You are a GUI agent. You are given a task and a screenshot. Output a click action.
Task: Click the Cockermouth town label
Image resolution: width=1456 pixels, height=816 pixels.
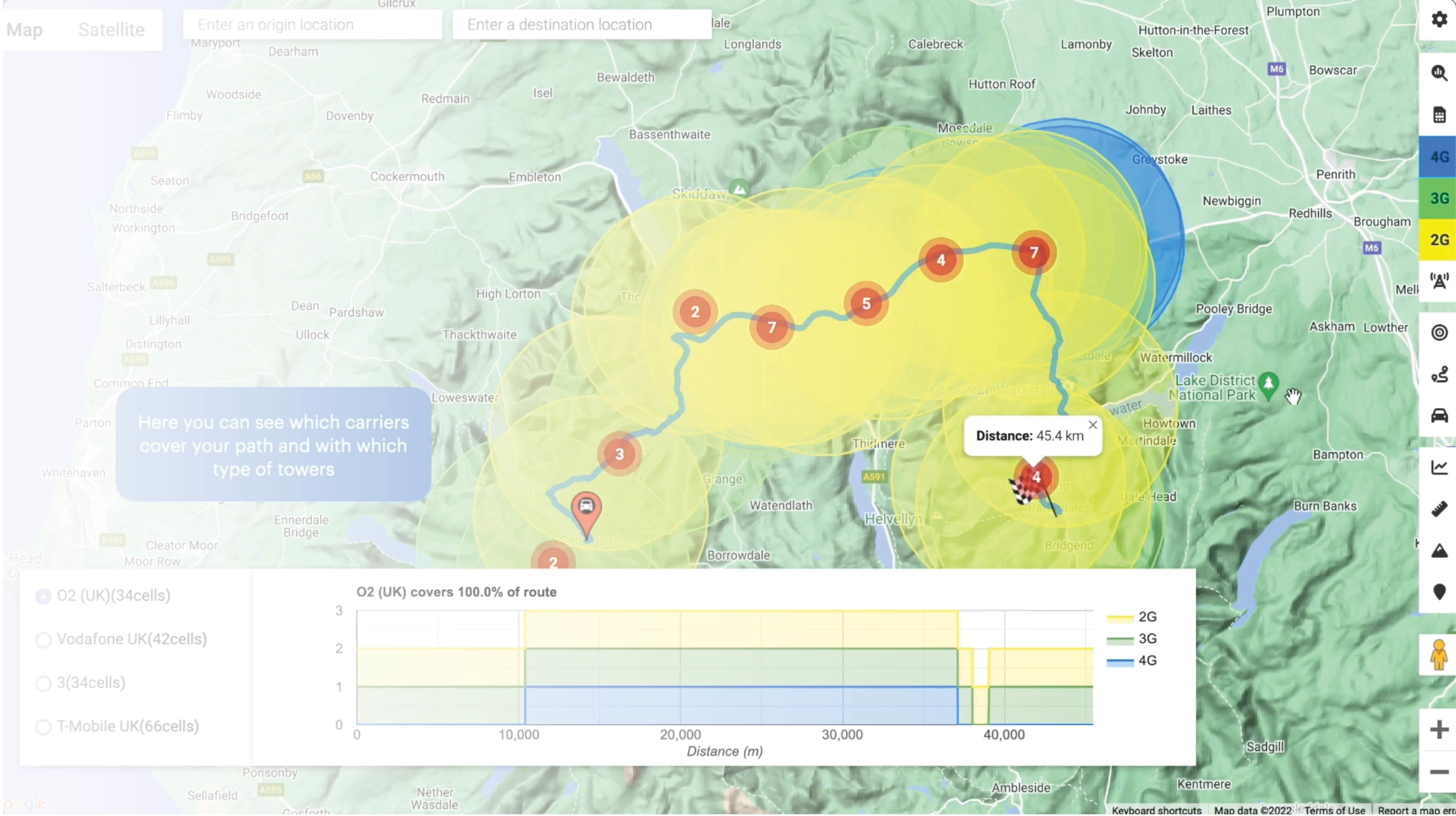(x=407, y=176)
